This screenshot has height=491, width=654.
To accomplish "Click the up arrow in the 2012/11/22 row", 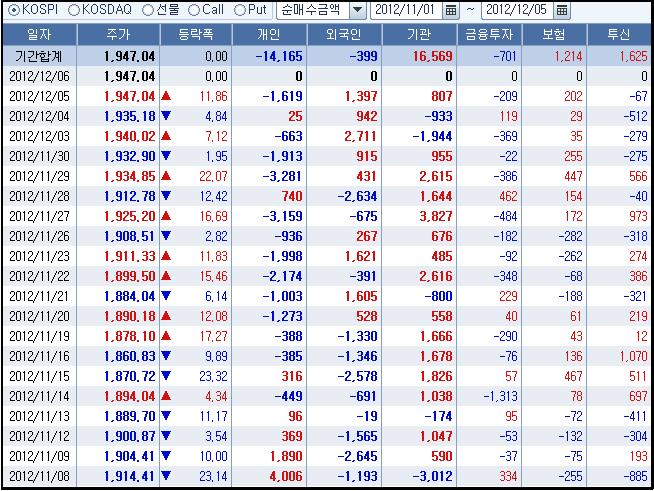I will pyautogui.click(x=166, y=276).
